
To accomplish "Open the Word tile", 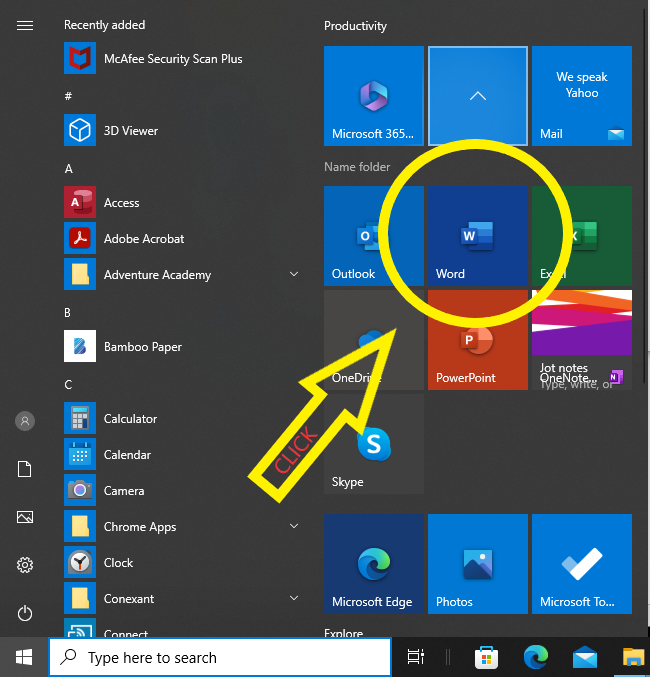I will [x=477, y=237].
